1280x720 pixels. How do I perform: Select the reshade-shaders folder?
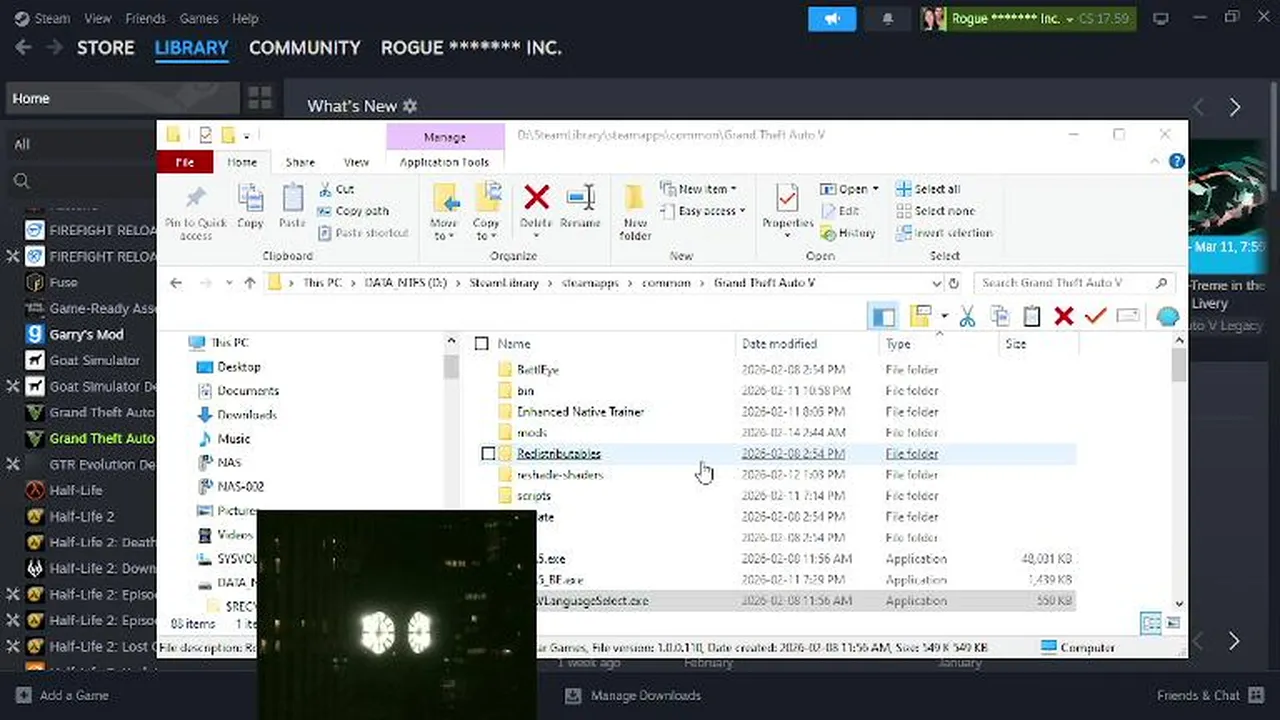(560, 475)
